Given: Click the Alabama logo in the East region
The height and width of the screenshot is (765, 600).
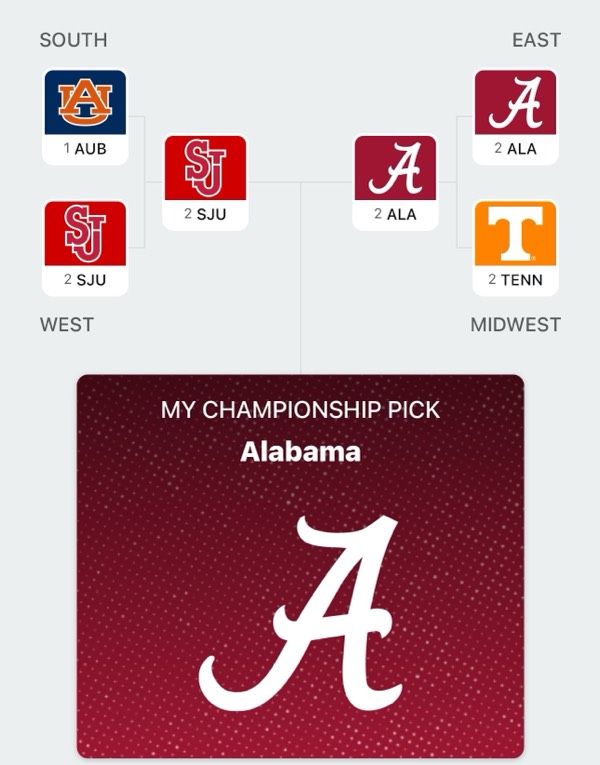Looking at the screenshot, I should 515,103.
